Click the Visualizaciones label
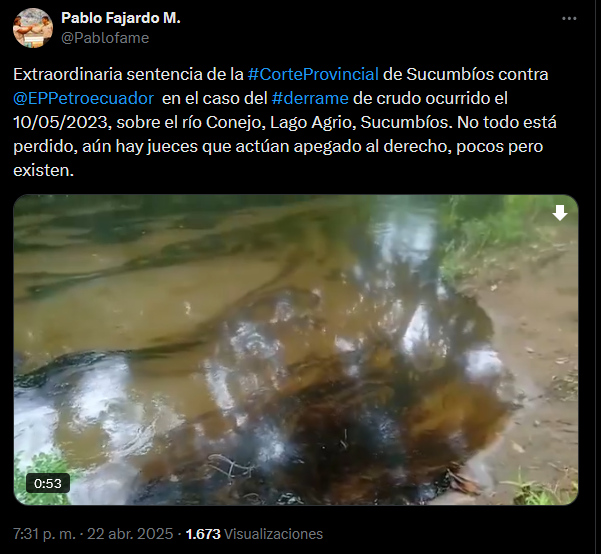 point(273,534)
